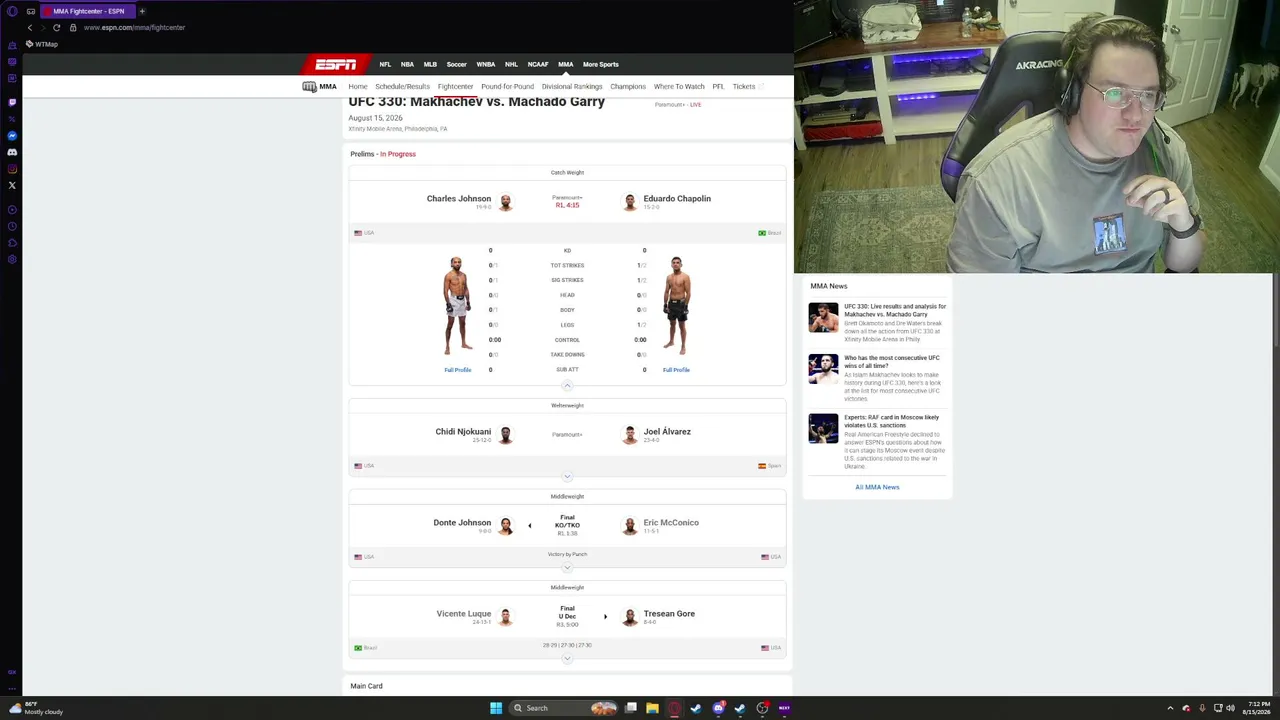Viewport: 1280px width, 720px height.
Task: Open the WTMap bookmark
Action: (x=42, y=44)
